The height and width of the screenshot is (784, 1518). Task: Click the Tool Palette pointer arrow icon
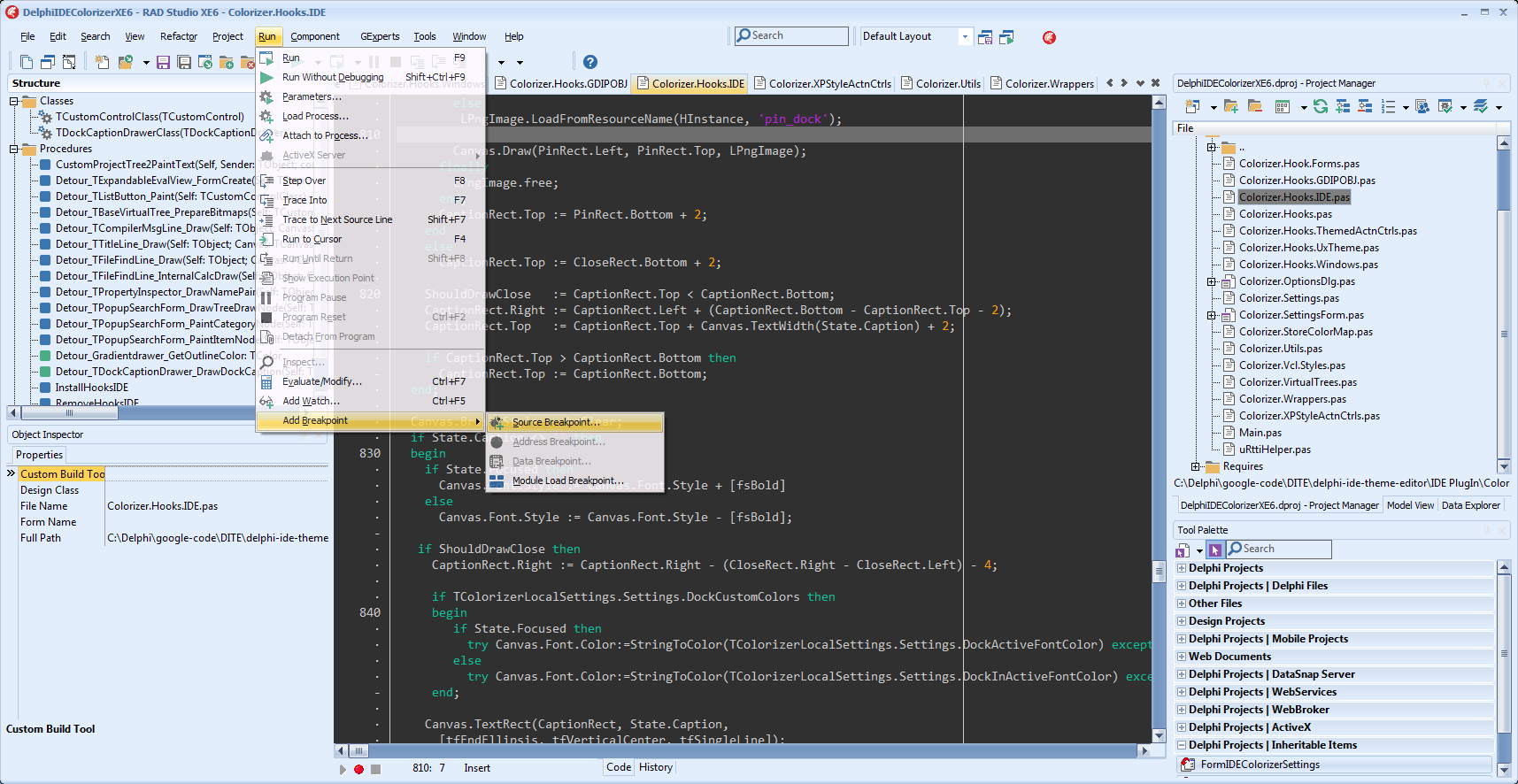pyautogui.click(x=1215, y=550)
